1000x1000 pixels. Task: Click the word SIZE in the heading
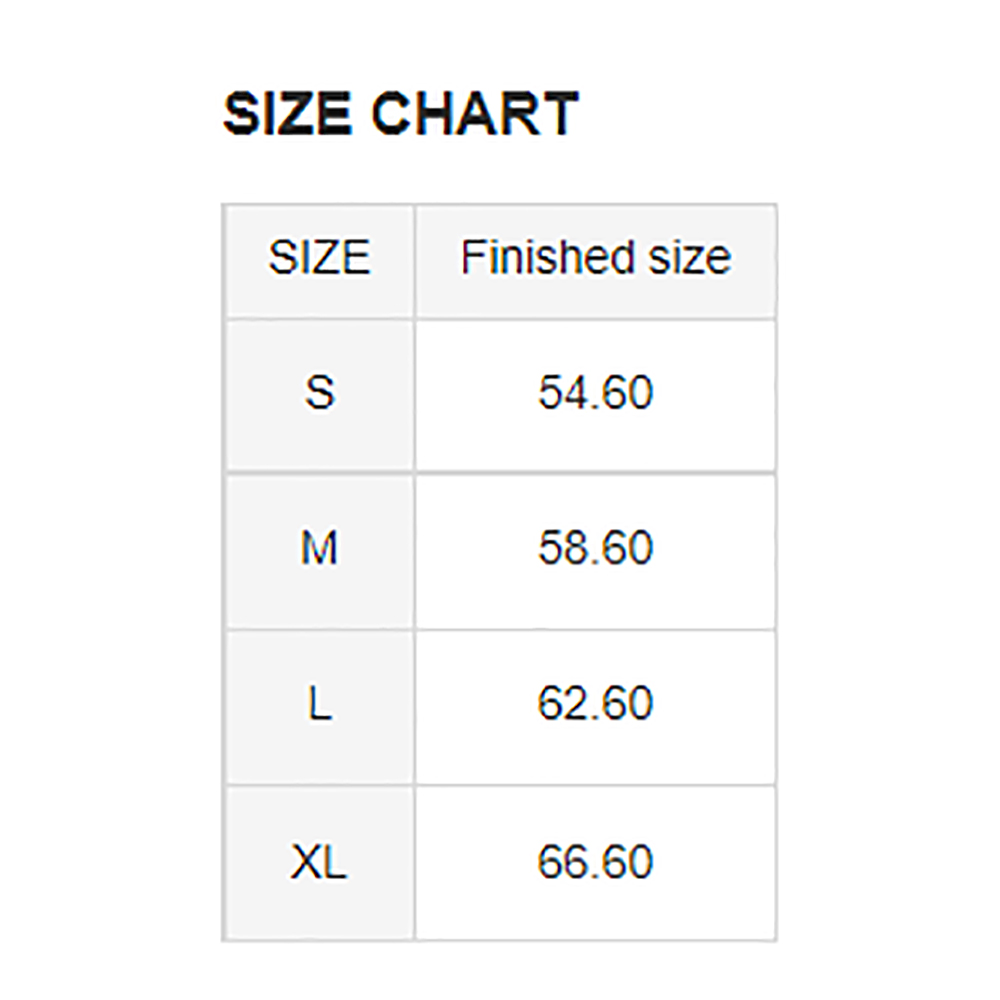(287, 114)
